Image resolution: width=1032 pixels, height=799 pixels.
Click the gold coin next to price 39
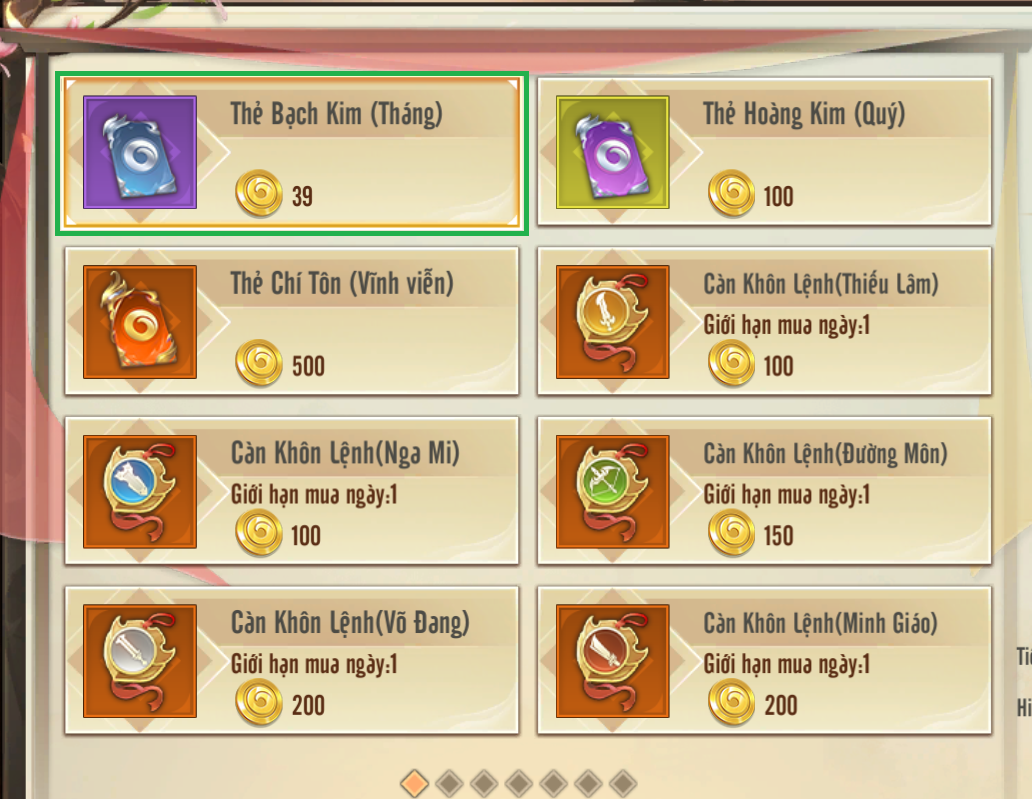coord(259,193)
